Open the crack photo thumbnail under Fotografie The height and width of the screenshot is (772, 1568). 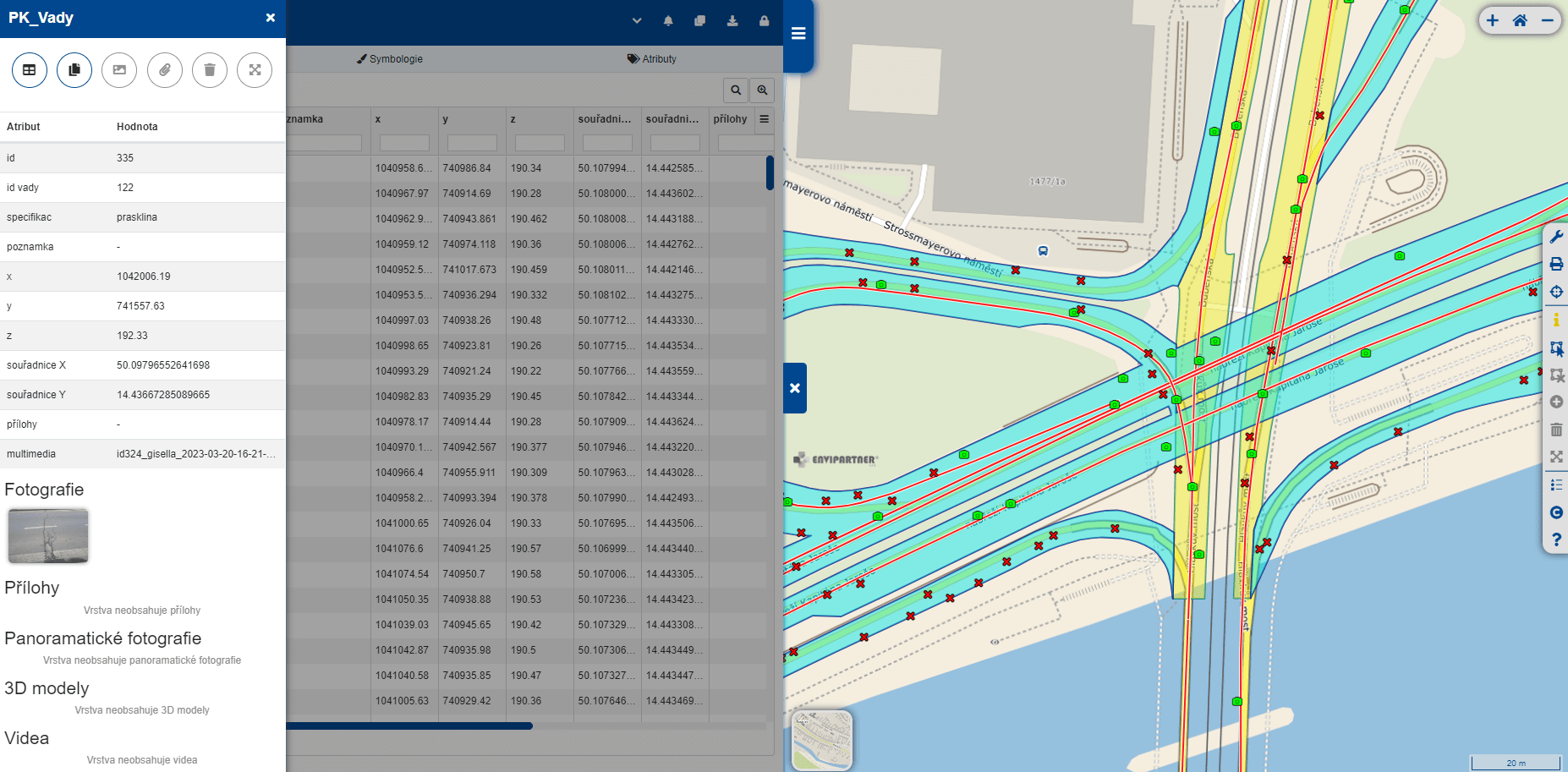pos(48,535)
